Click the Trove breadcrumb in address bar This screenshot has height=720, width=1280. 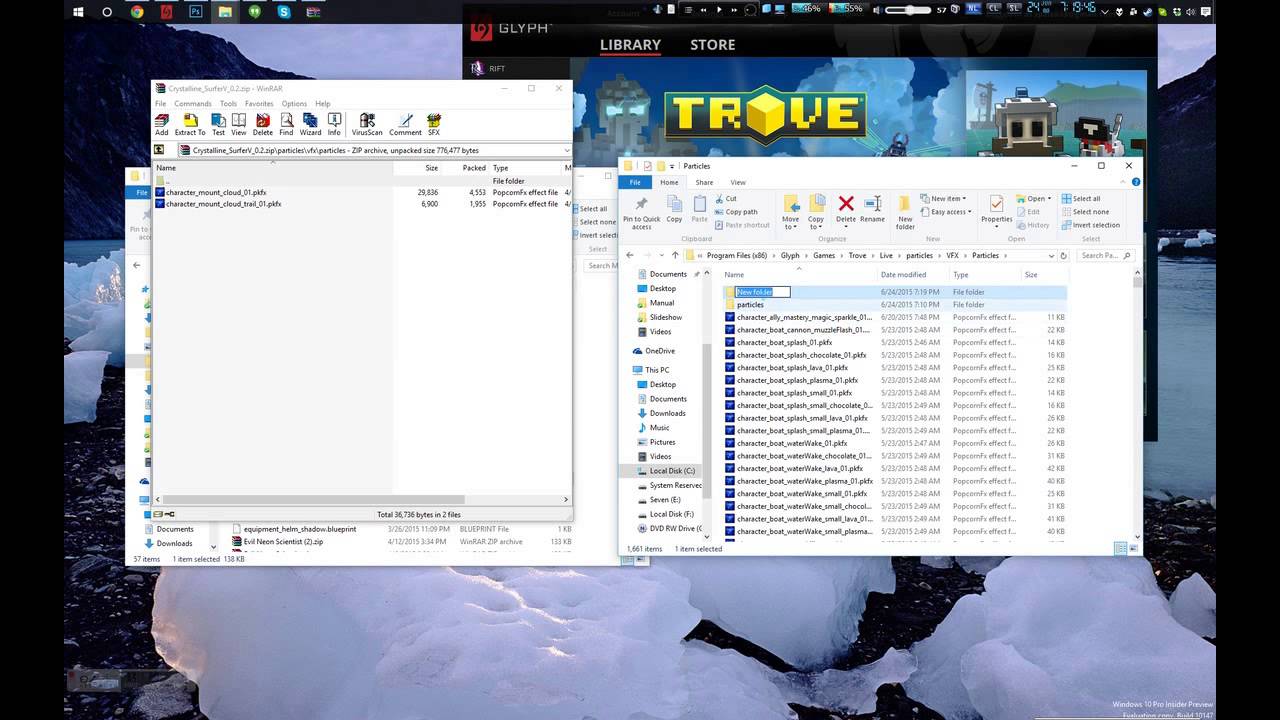pyautogui.click(x=857, y=255)
